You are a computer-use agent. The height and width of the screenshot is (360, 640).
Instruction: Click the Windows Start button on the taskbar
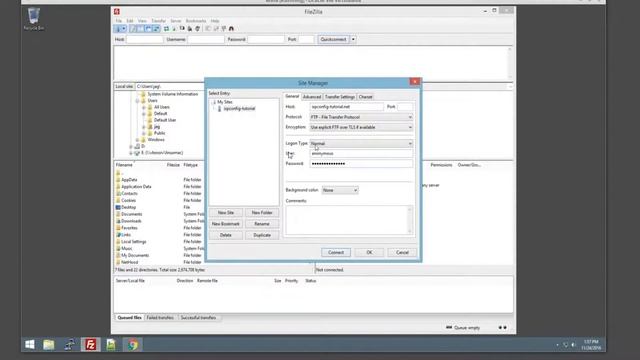[x=30, y=344]
